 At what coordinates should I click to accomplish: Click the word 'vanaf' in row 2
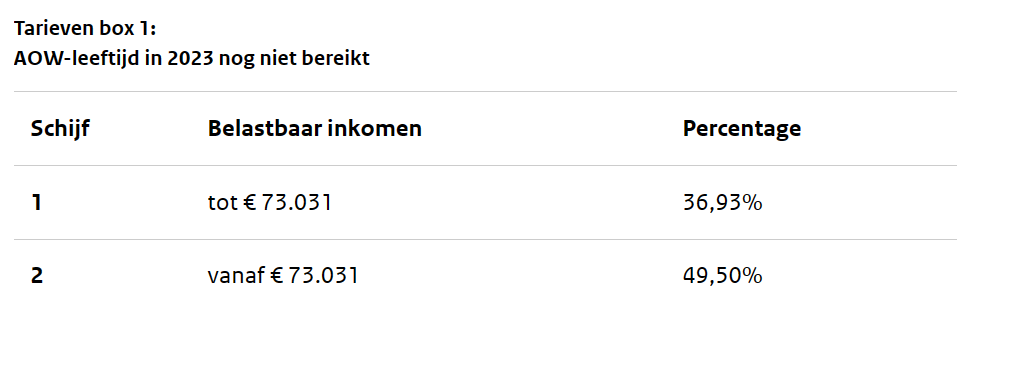pyautogui.click(x=236, y=276)
